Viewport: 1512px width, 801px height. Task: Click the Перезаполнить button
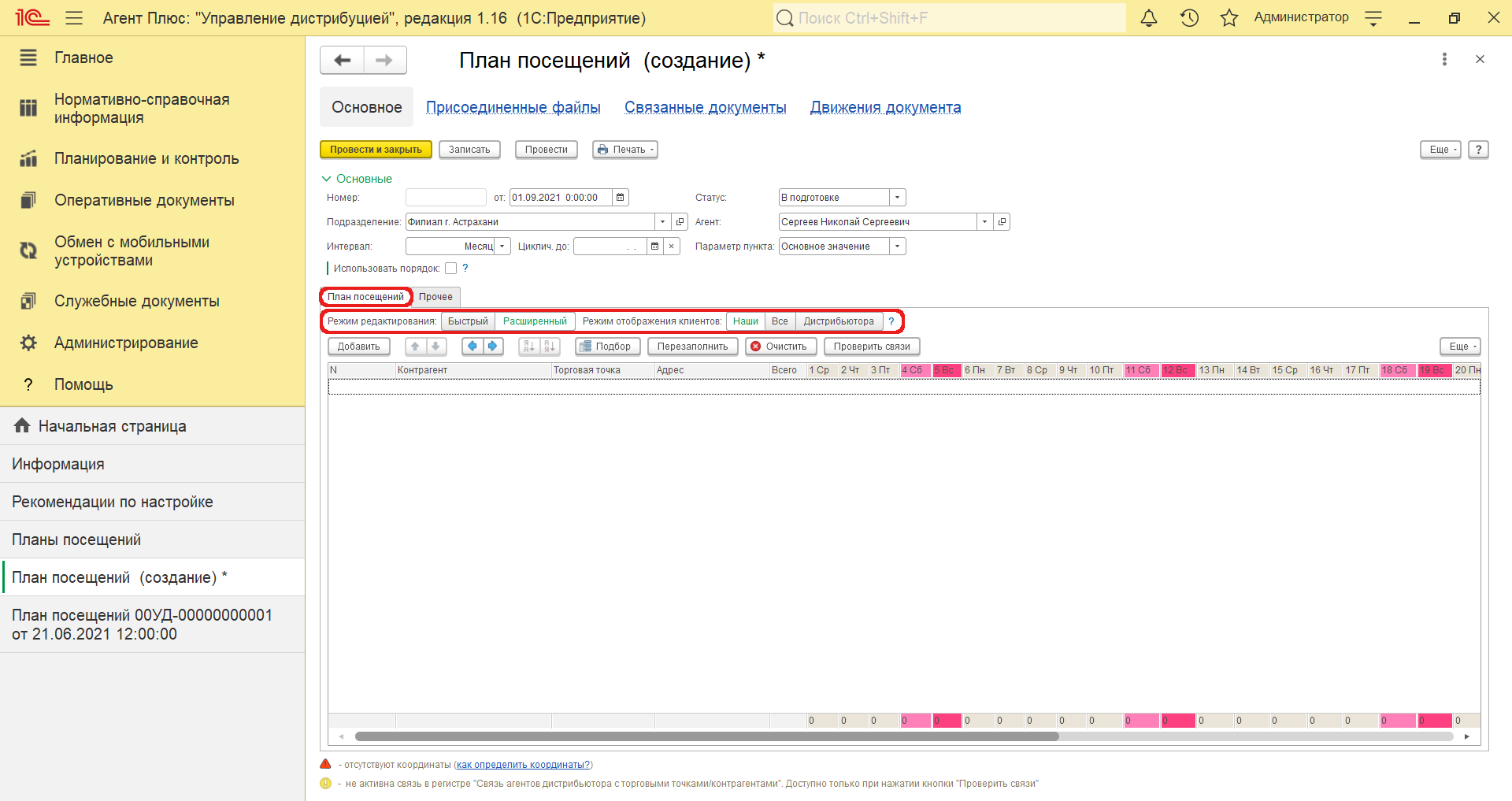(x=692, y=347)
